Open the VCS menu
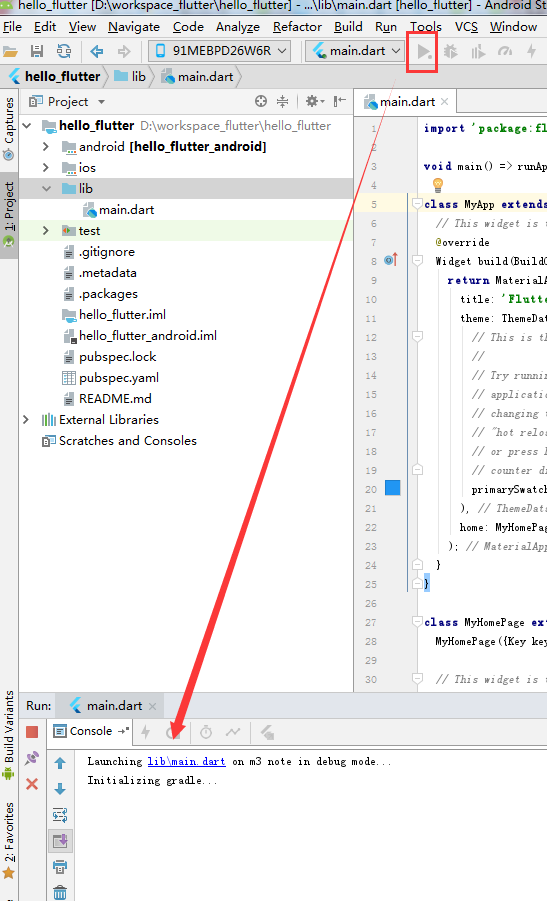547x901 pixels. [x=466, y=27]
